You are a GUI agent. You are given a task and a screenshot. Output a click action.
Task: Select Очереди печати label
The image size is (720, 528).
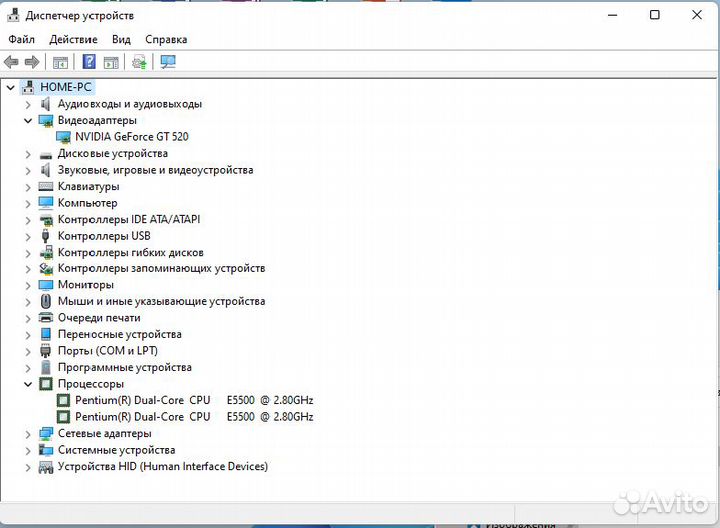(x=99, y=318)
